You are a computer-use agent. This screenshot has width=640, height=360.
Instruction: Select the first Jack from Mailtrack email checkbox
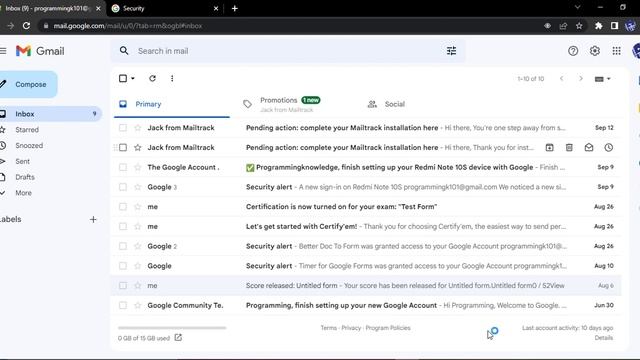pyautogui.click(x=123, y=128)
